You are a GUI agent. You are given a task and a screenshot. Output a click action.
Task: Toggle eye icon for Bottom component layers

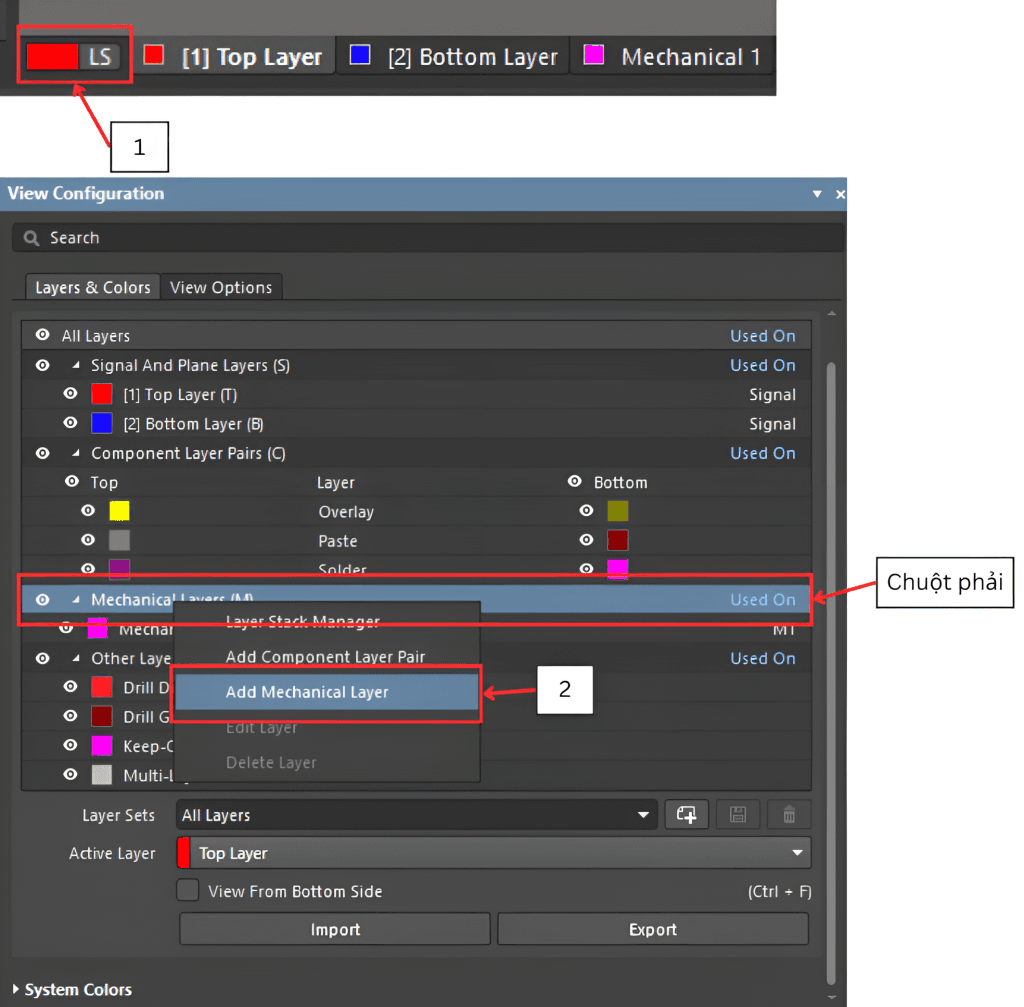coord(575,482)
